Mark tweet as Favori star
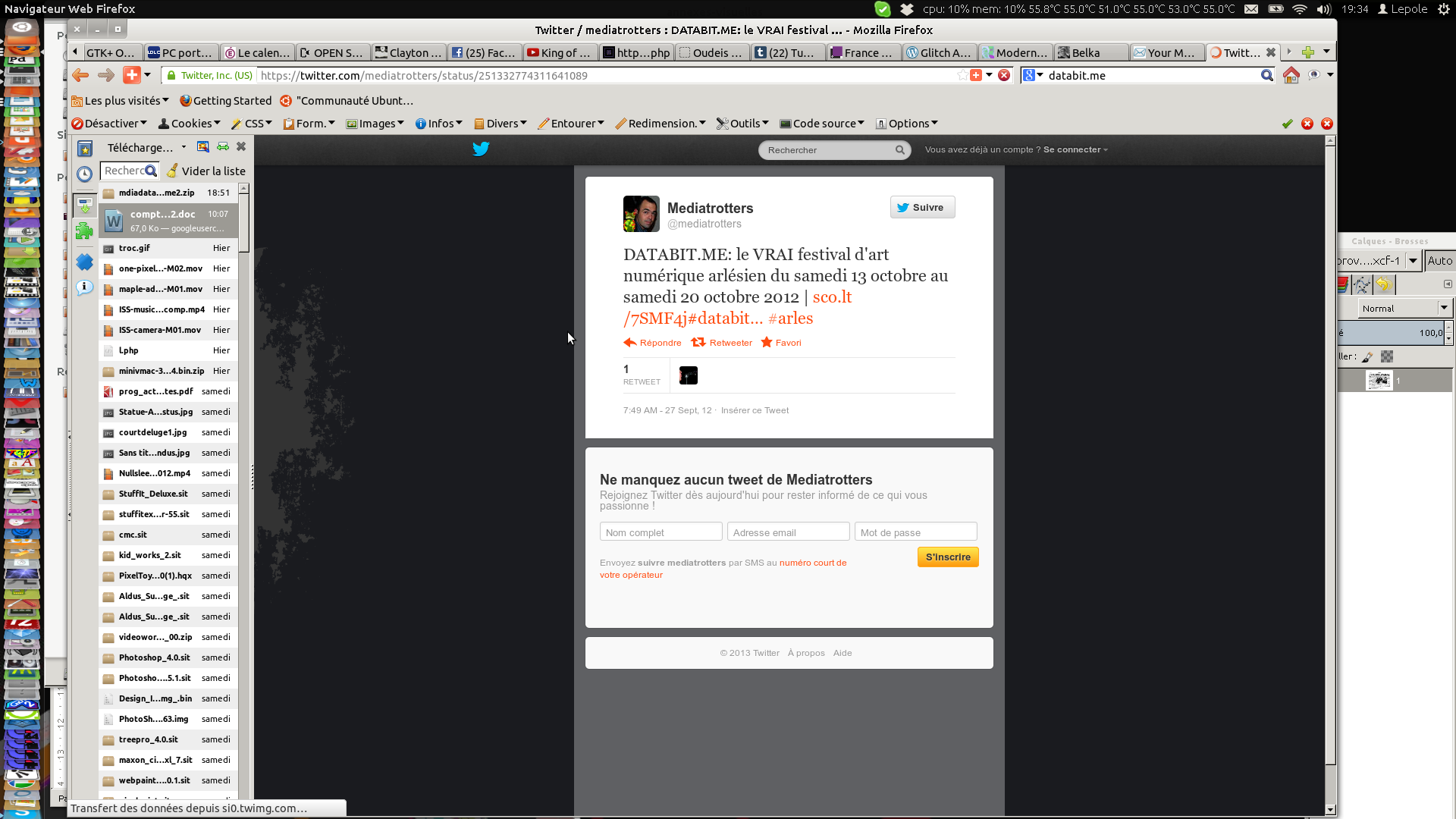The image size is (1456, 819). [x=767, y=343]
